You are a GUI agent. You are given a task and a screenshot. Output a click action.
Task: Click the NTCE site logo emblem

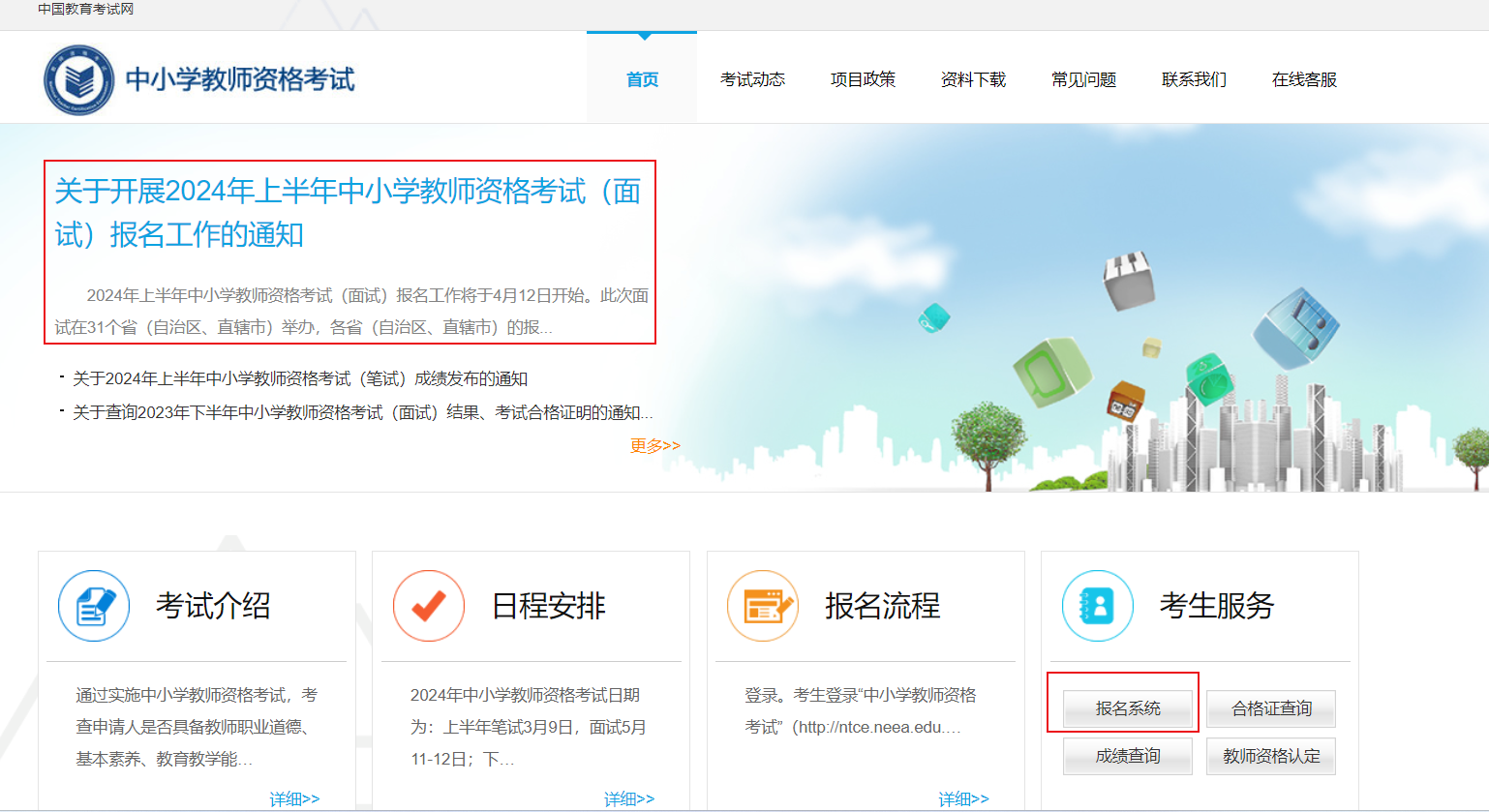click(78, 79)
